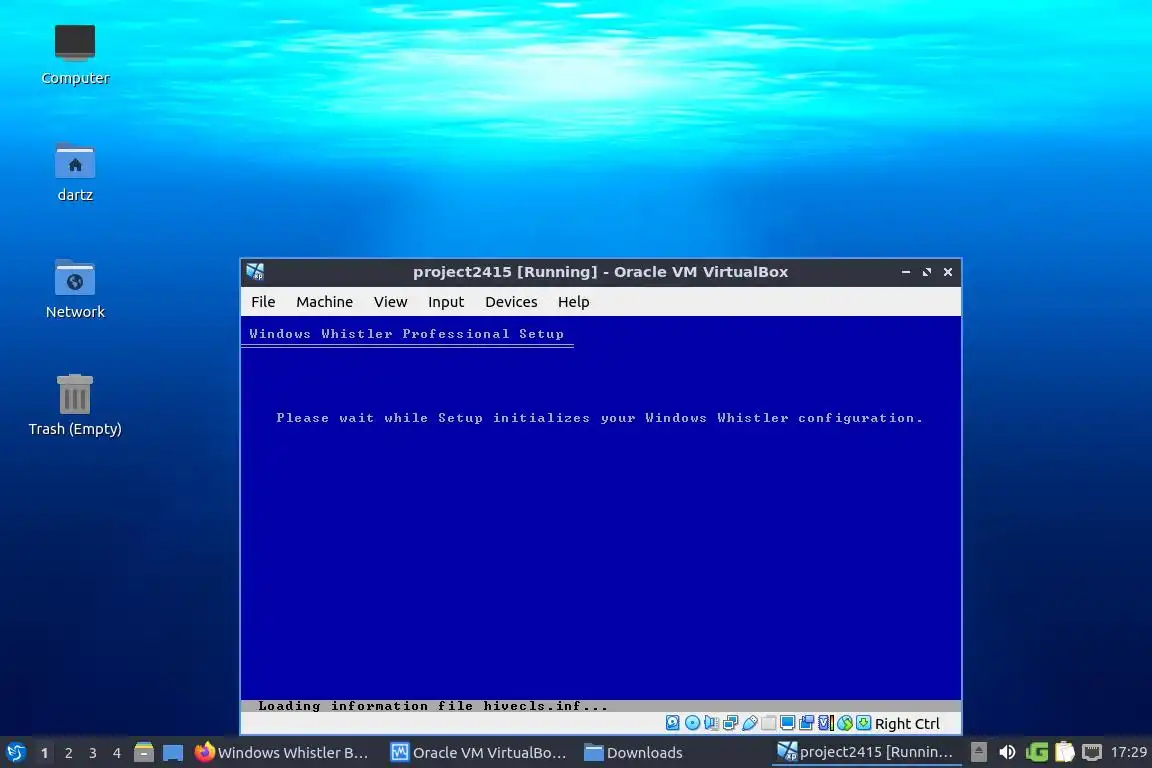Viewport: 1152px width, 768px height.
Task: Switch to the Windows Whistler Firefox window
Action: point(281,753)
